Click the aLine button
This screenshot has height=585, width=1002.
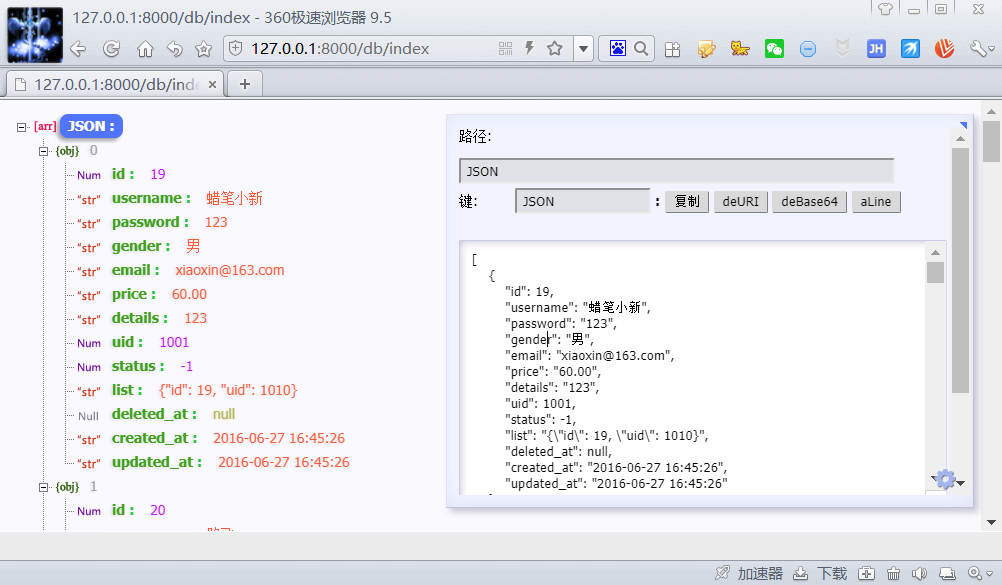click(x=875, y=201)
